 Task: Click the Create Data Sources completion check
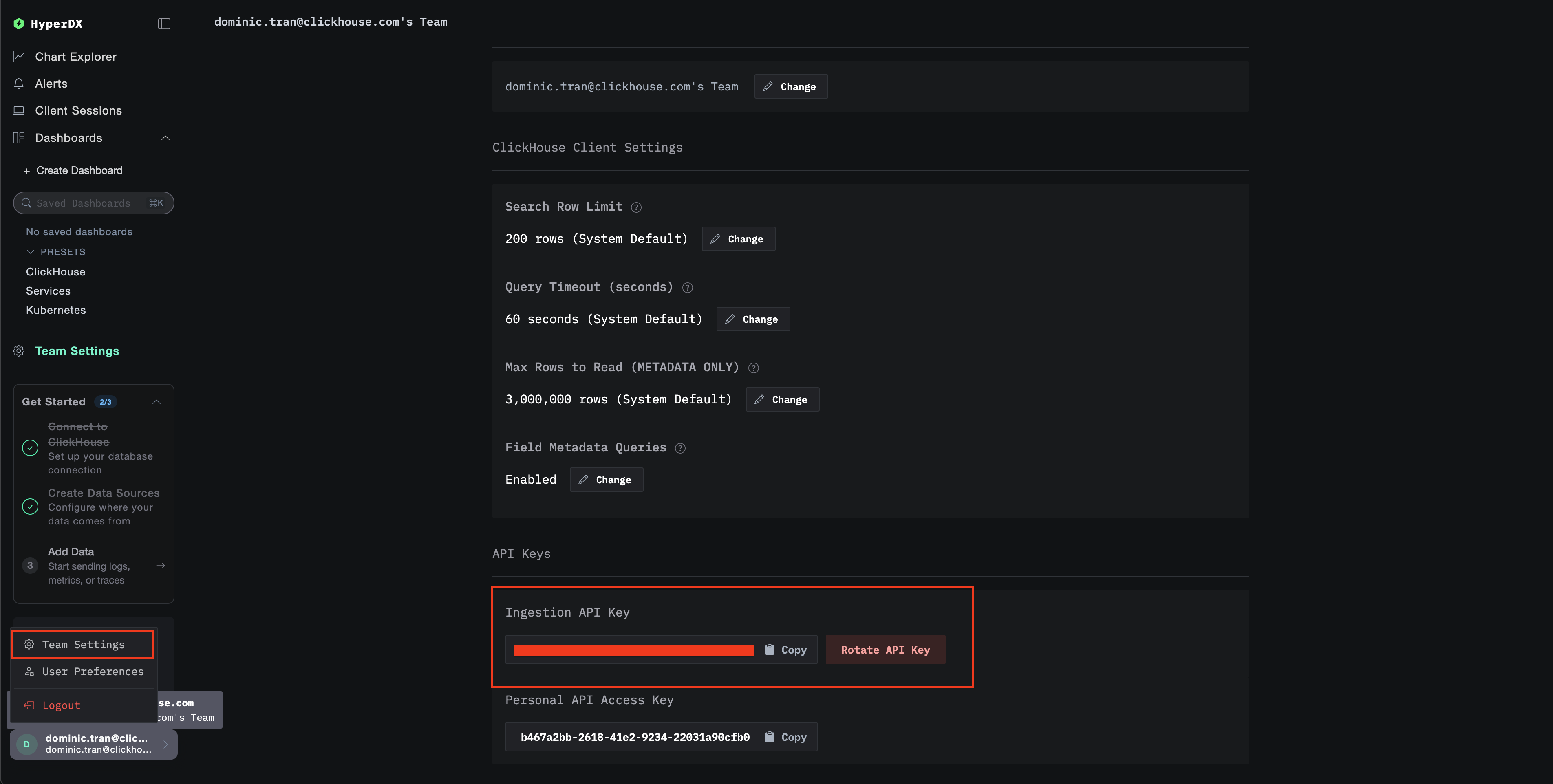[x=29, y=506]
